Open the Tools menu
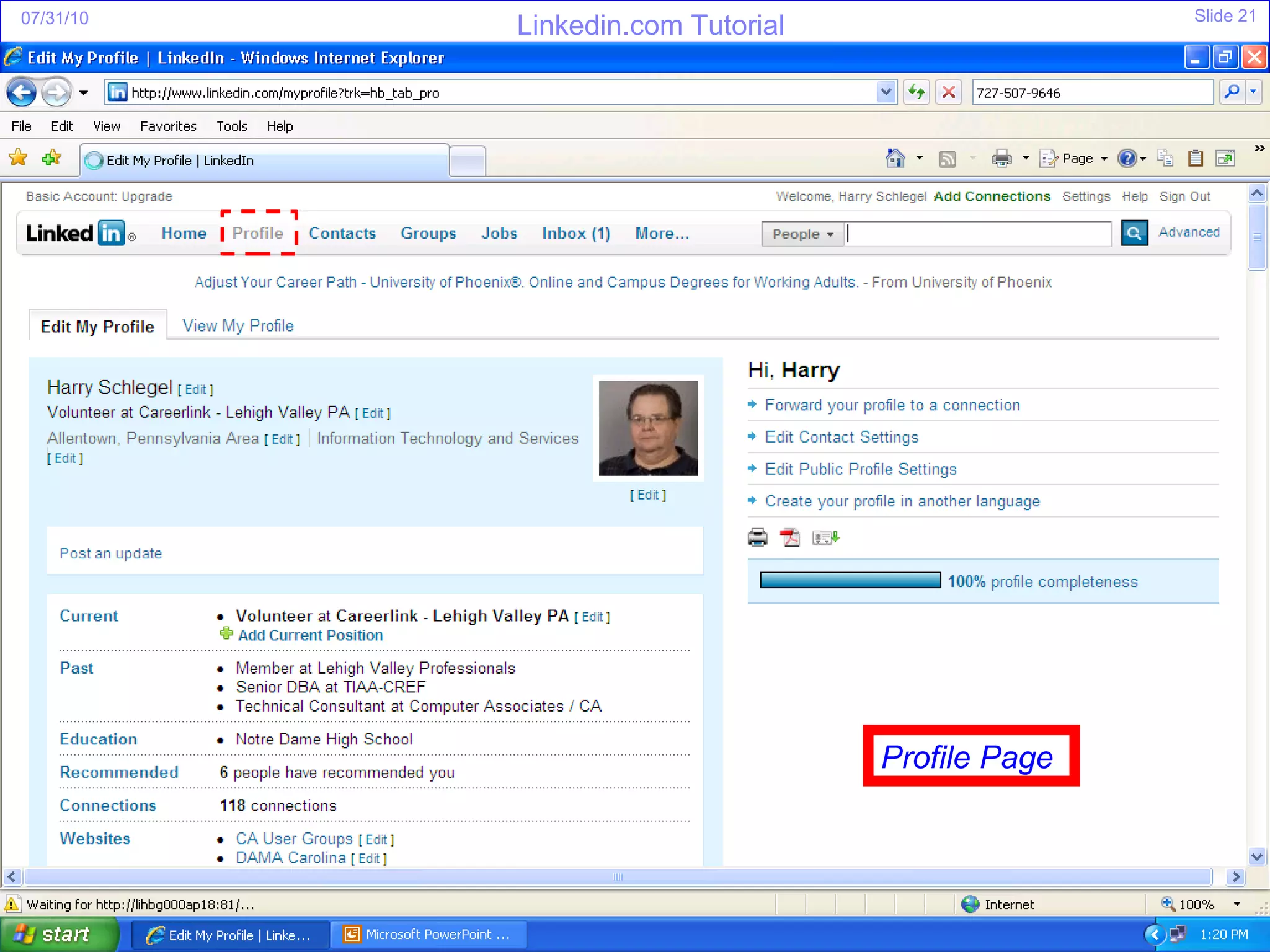The width and height of the screenshot is (1270, 952). [x=231, y=126]
